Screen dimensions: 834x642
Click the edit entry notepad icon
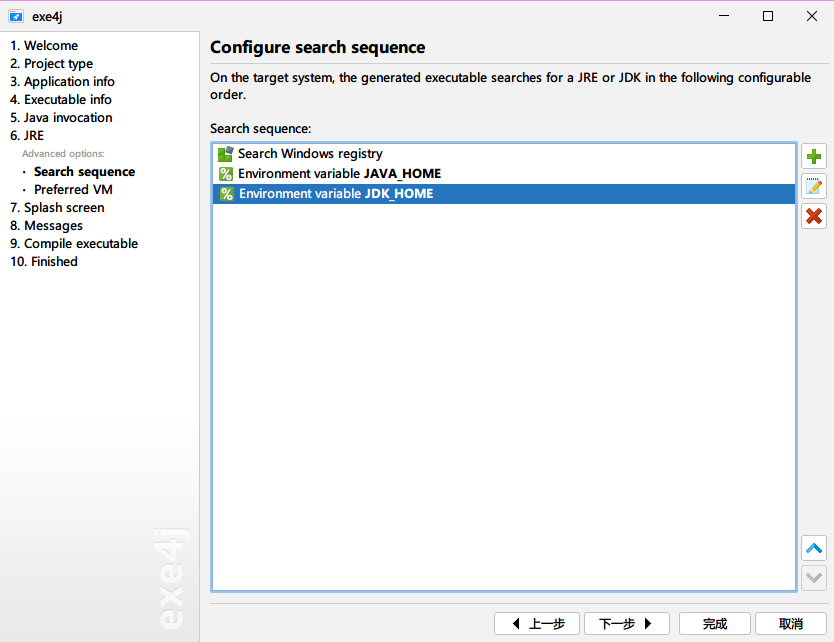(x=814, y=186)
